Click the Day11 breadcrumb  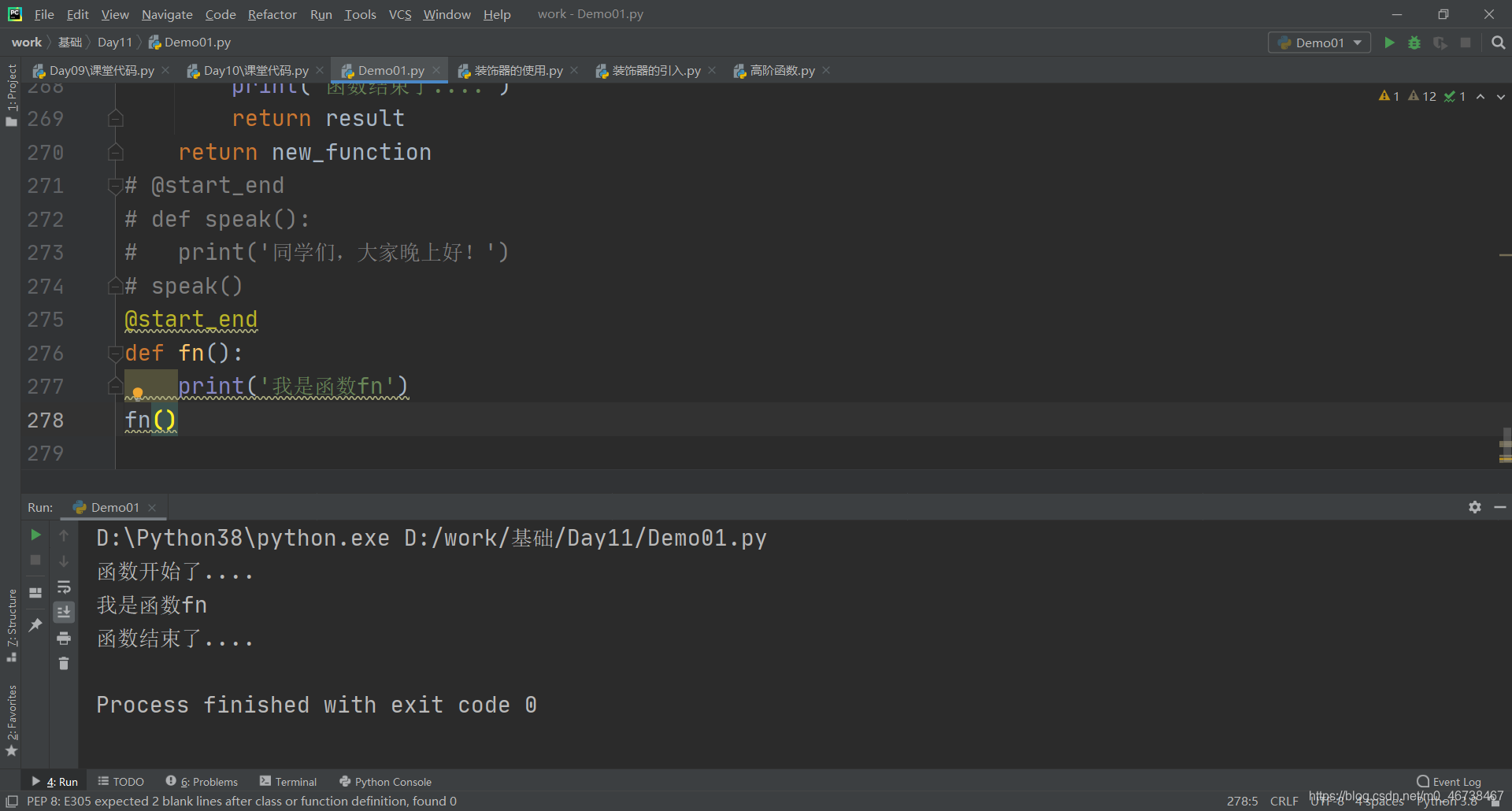[x=115, y=42]
